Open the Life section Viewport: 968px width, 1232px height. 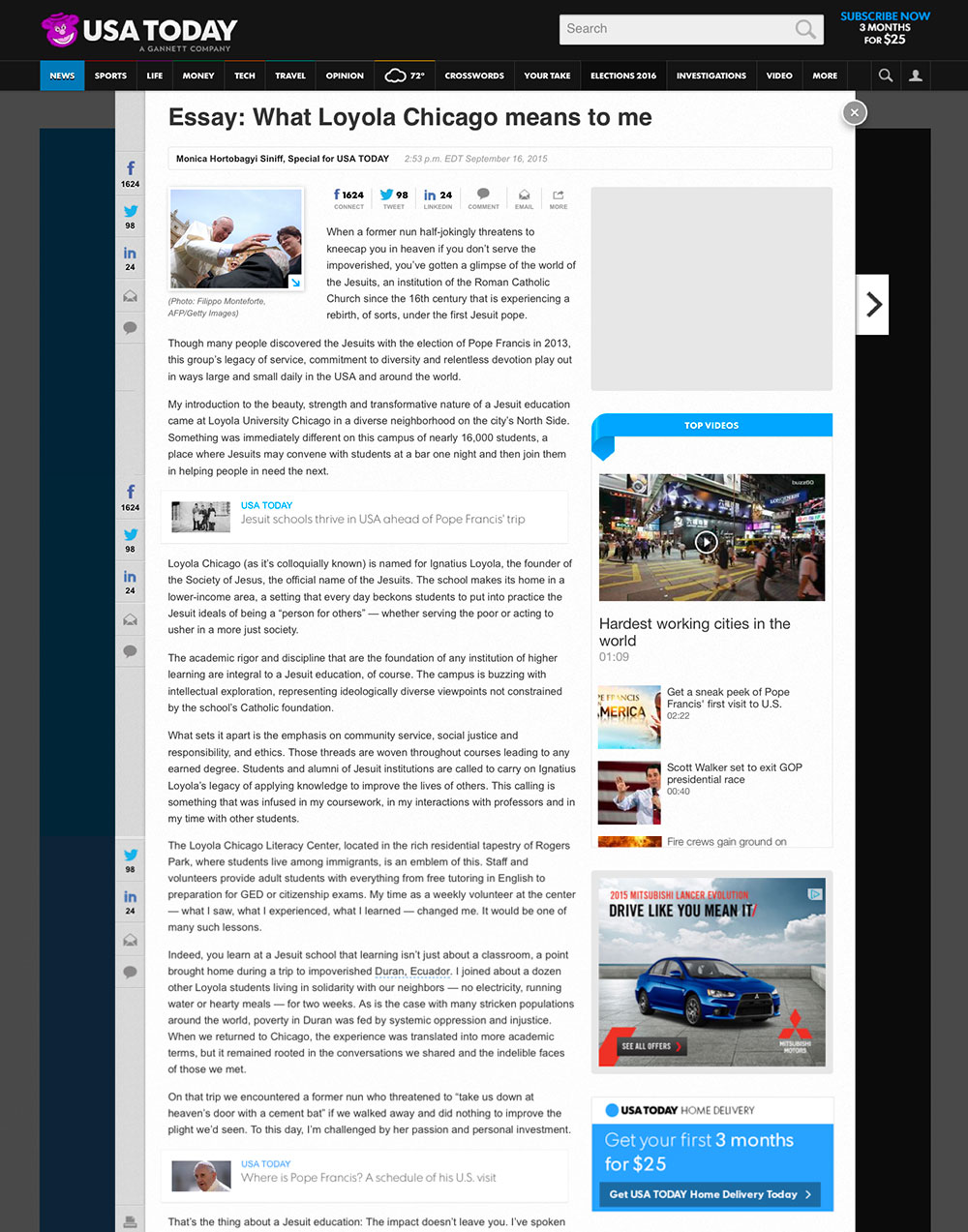coord(155,75)
